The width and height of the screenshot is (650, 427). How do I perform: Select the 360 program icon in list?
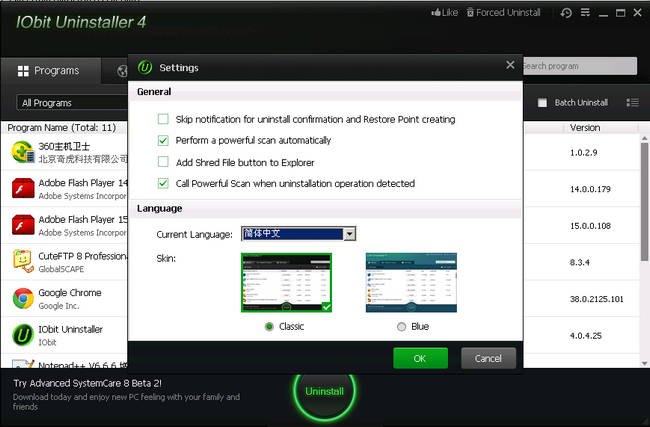(x=24, y=152)
